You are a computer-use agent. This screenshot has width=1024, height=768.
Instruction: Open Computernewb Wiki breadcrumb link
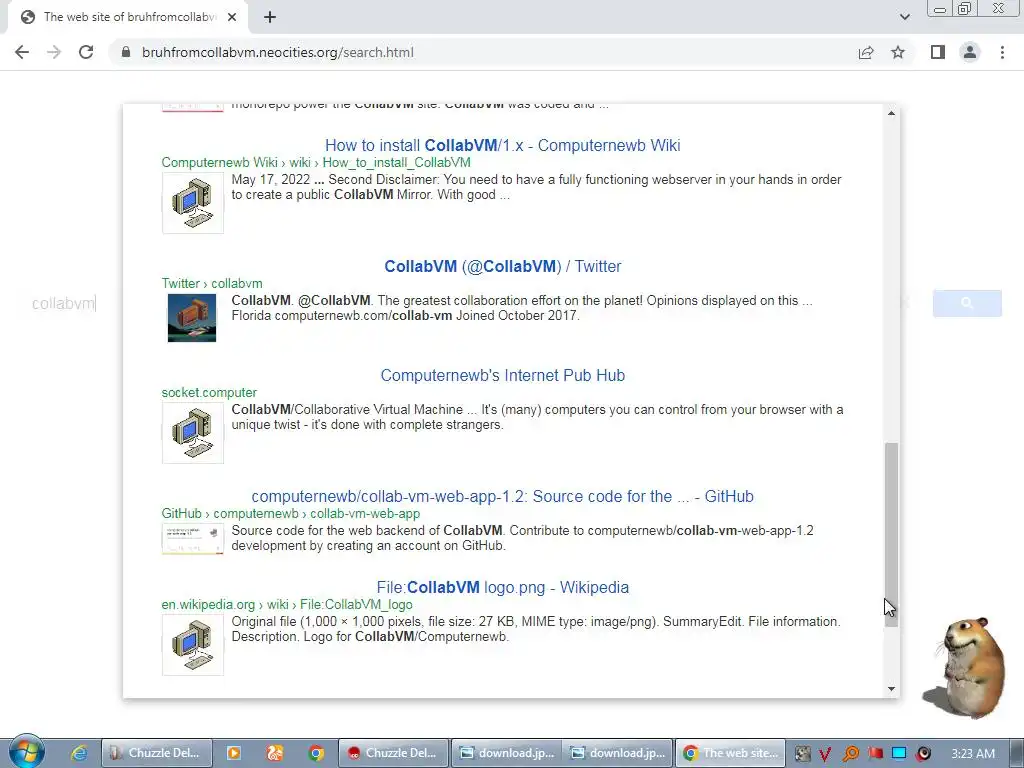316,162
